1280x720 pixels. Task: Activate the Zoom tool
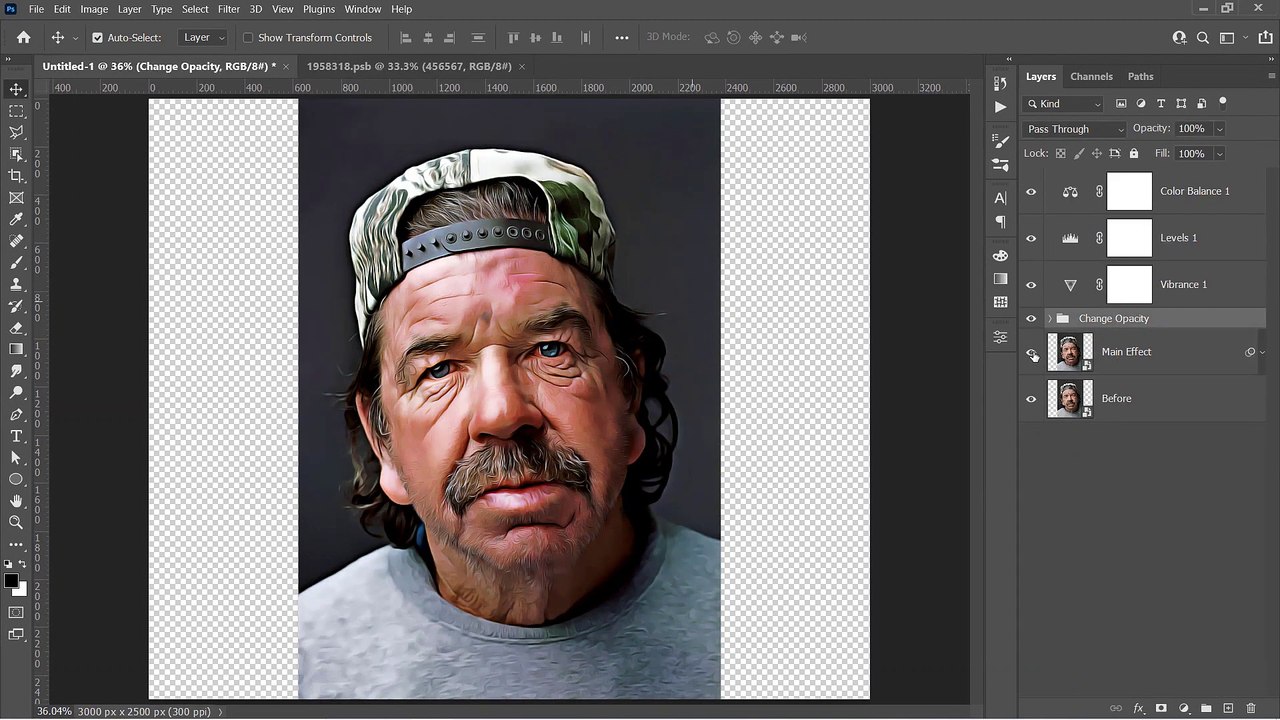click(16, 522)
